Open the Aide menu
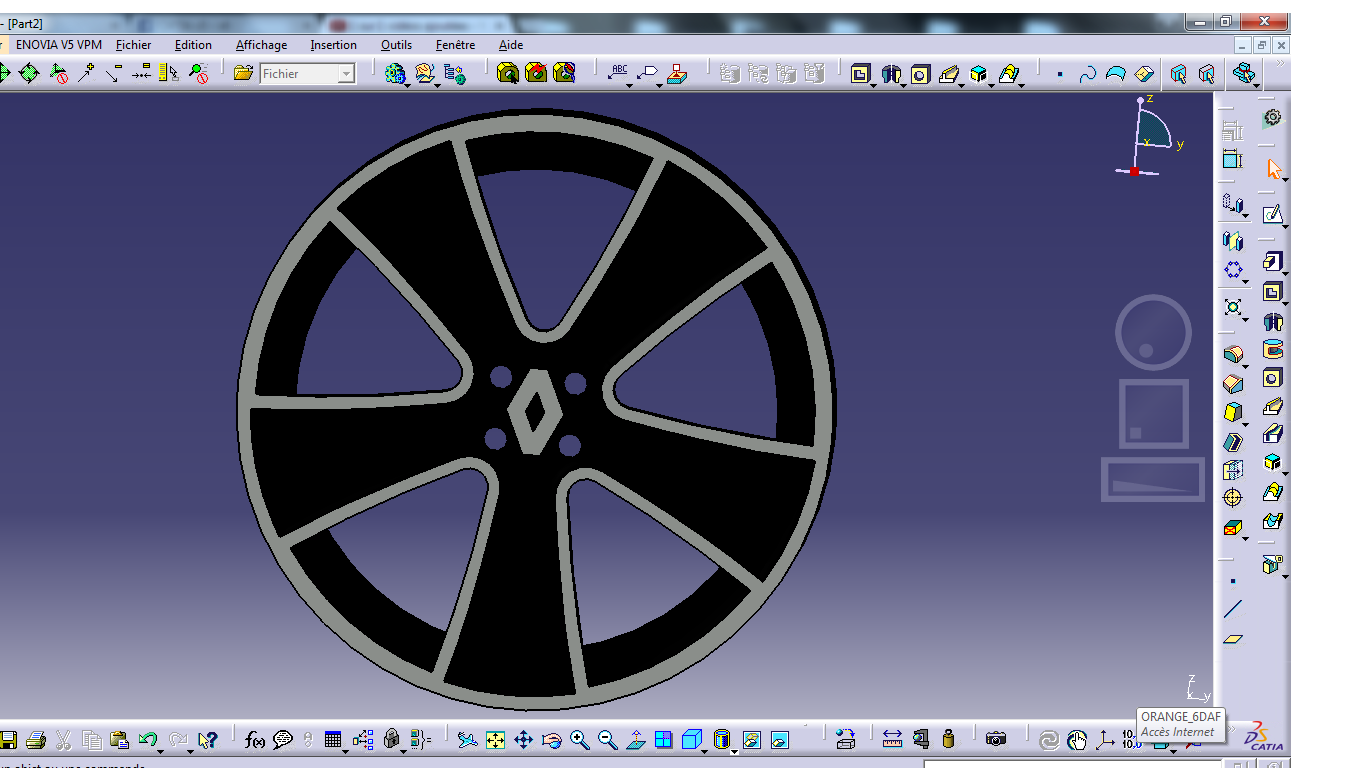 (510, 45)
